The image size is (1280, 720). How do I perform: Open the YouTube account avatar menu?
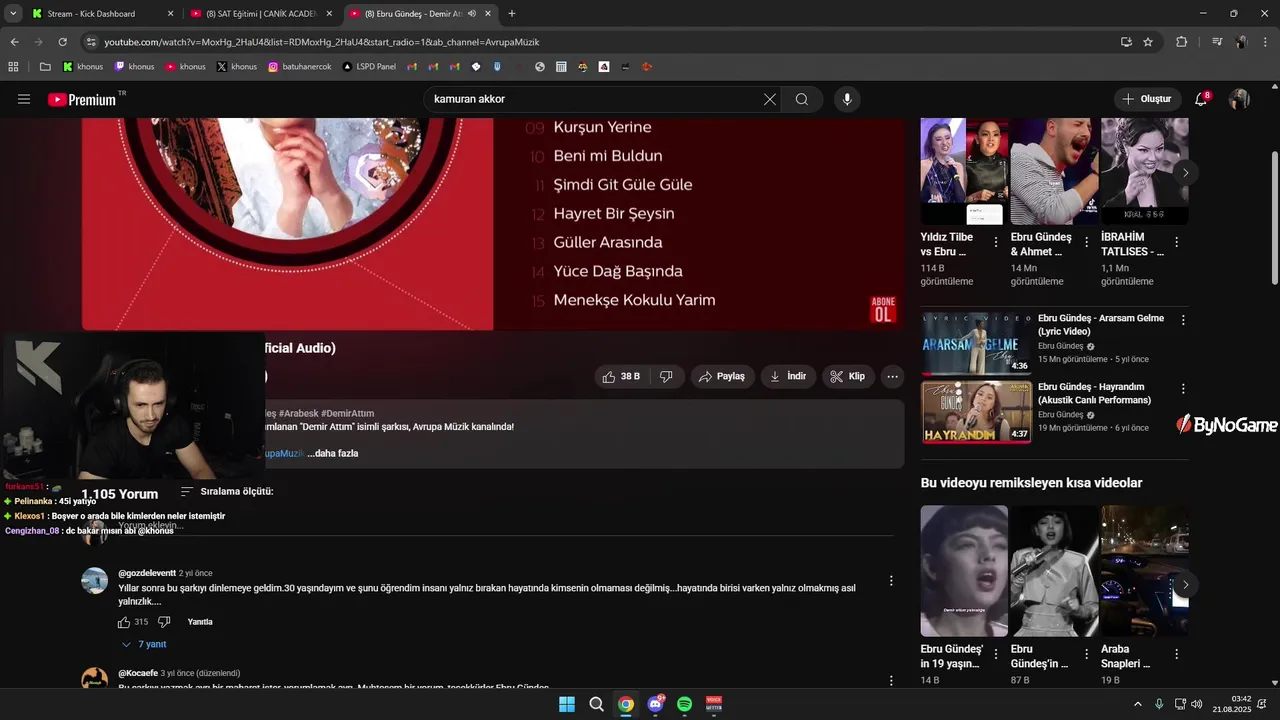[x=1239, y=99]
